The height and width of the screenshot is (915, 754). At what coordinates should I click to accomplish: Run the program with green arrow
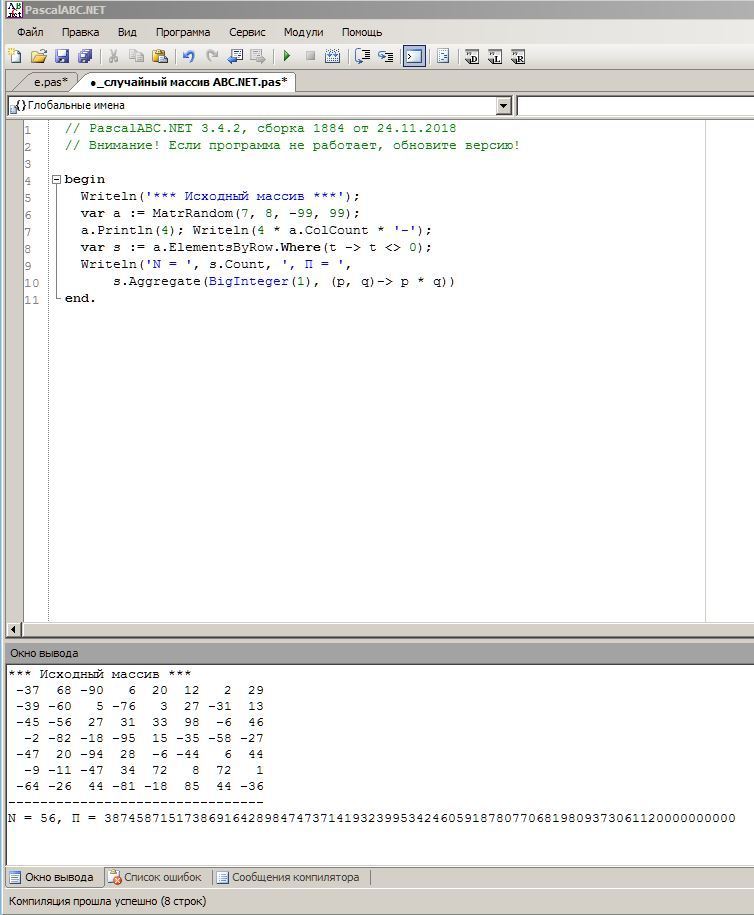tap(287, 56)
